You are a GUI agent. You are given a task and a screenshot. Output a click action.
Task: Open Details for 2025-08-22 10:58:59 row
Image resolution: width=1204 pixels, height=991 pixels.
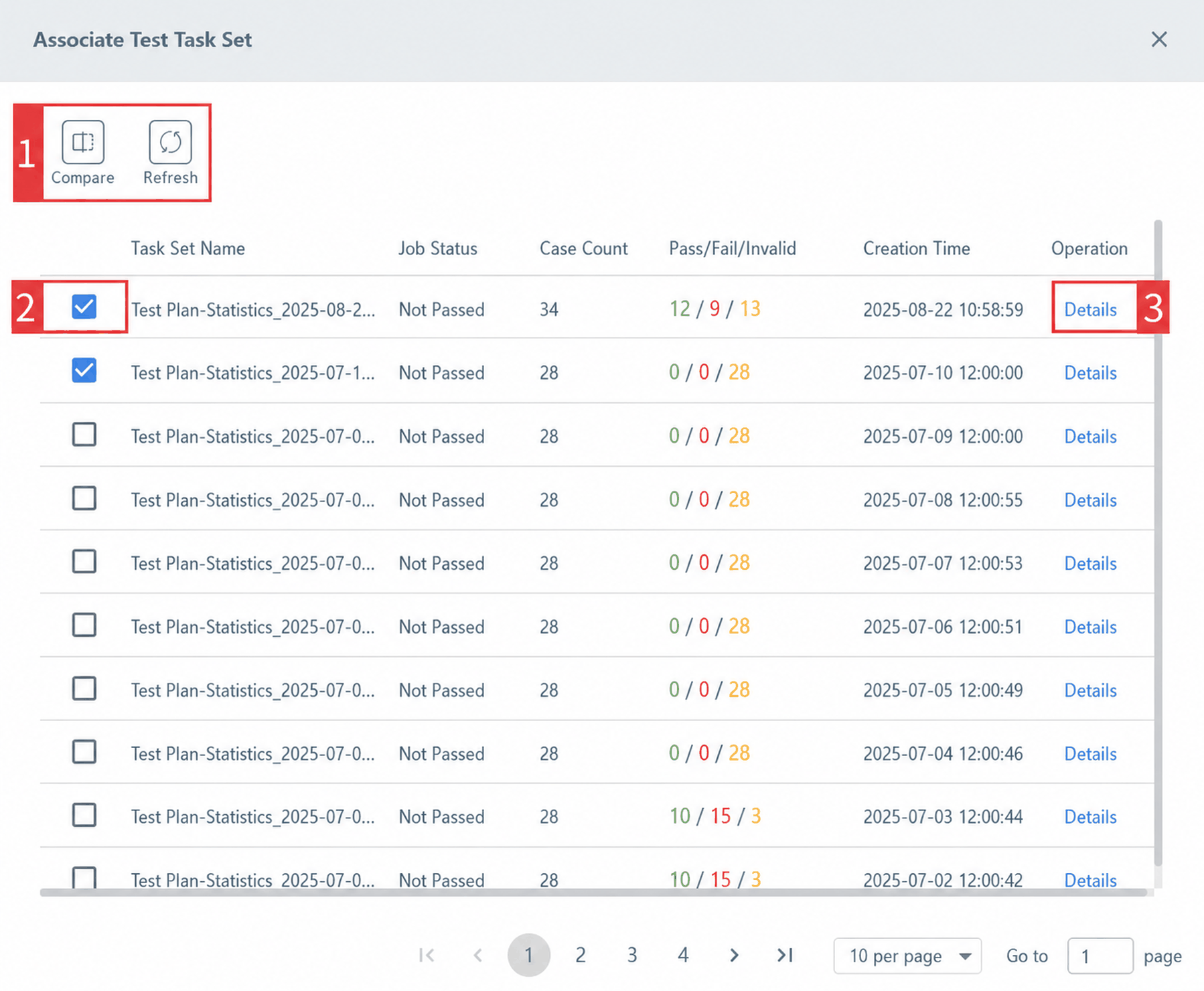pyautogui.click(x=1091, y=309)
